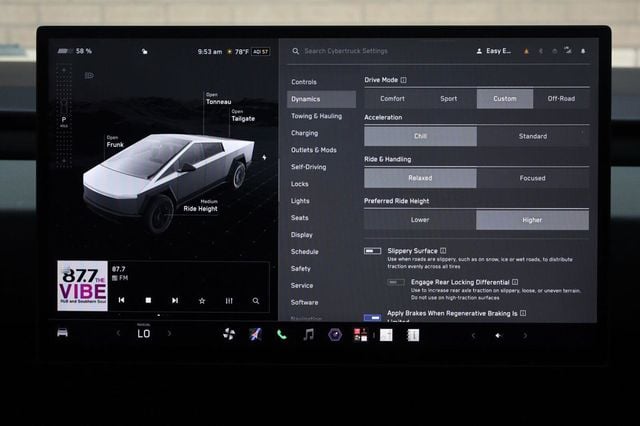Open the Music note app in dock
The height and width of the screenshot is (426, 640).
tap(309, 335)
